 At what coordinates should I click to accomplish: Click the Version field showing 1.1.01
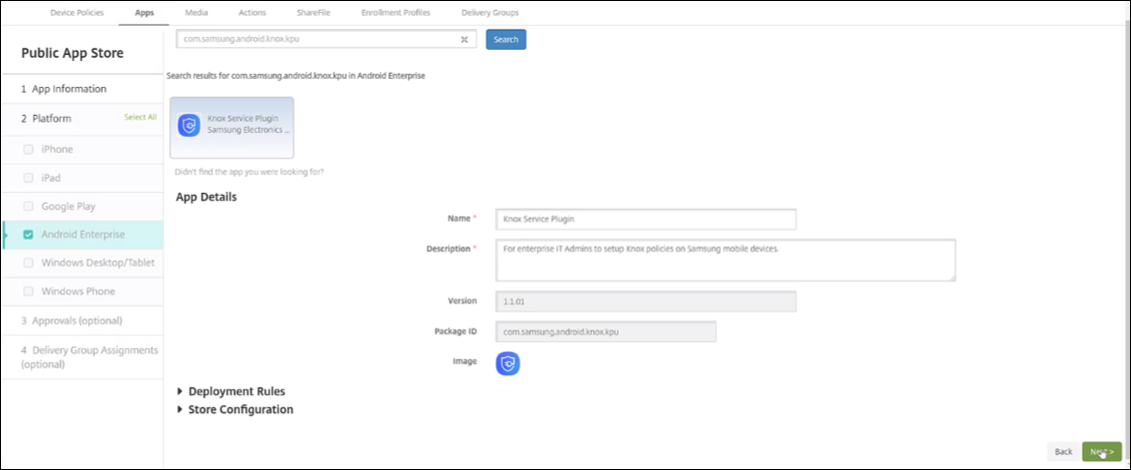(x=646, y=301)
